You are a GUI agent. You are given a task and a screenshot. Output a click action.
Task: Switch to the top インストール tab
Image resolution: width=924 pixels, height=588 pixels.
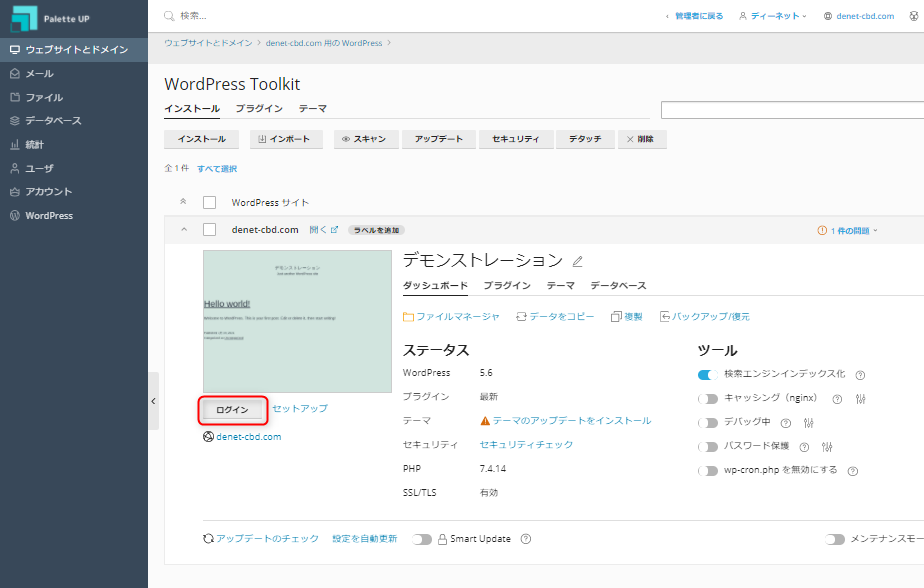pyautogui.click(x=192, y=109)
